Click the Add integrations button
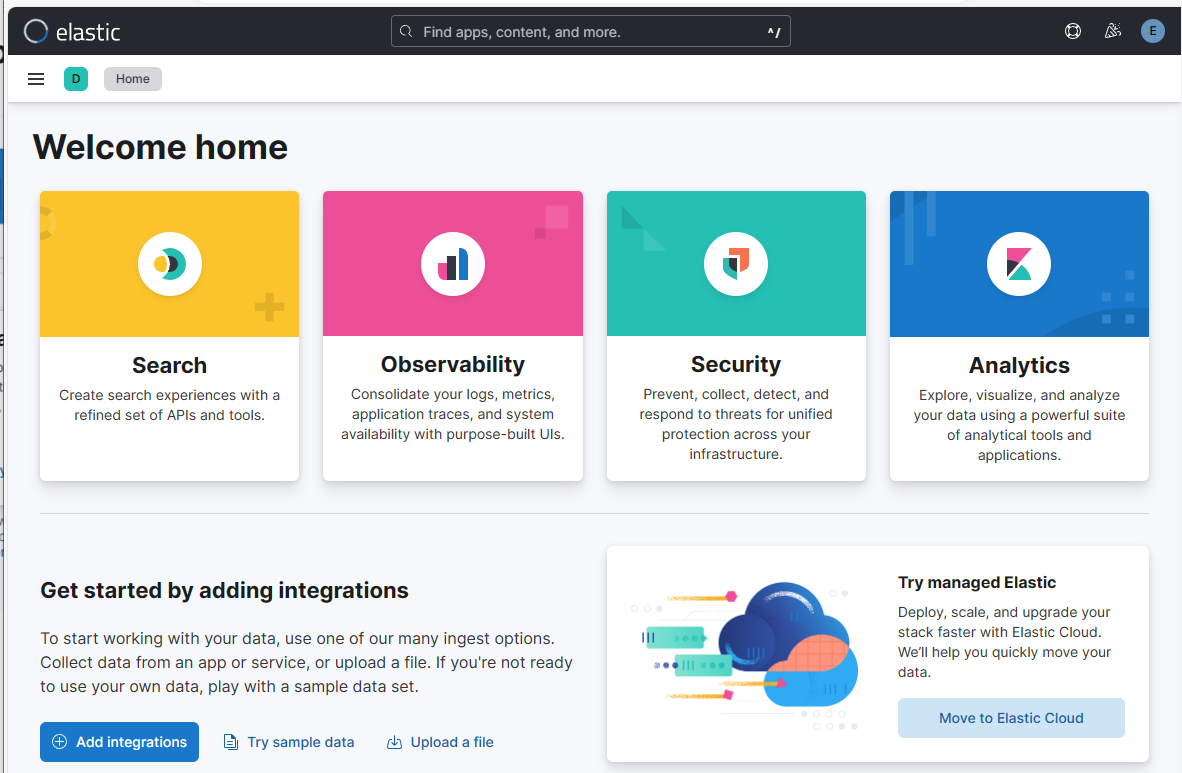 (119, 742)
